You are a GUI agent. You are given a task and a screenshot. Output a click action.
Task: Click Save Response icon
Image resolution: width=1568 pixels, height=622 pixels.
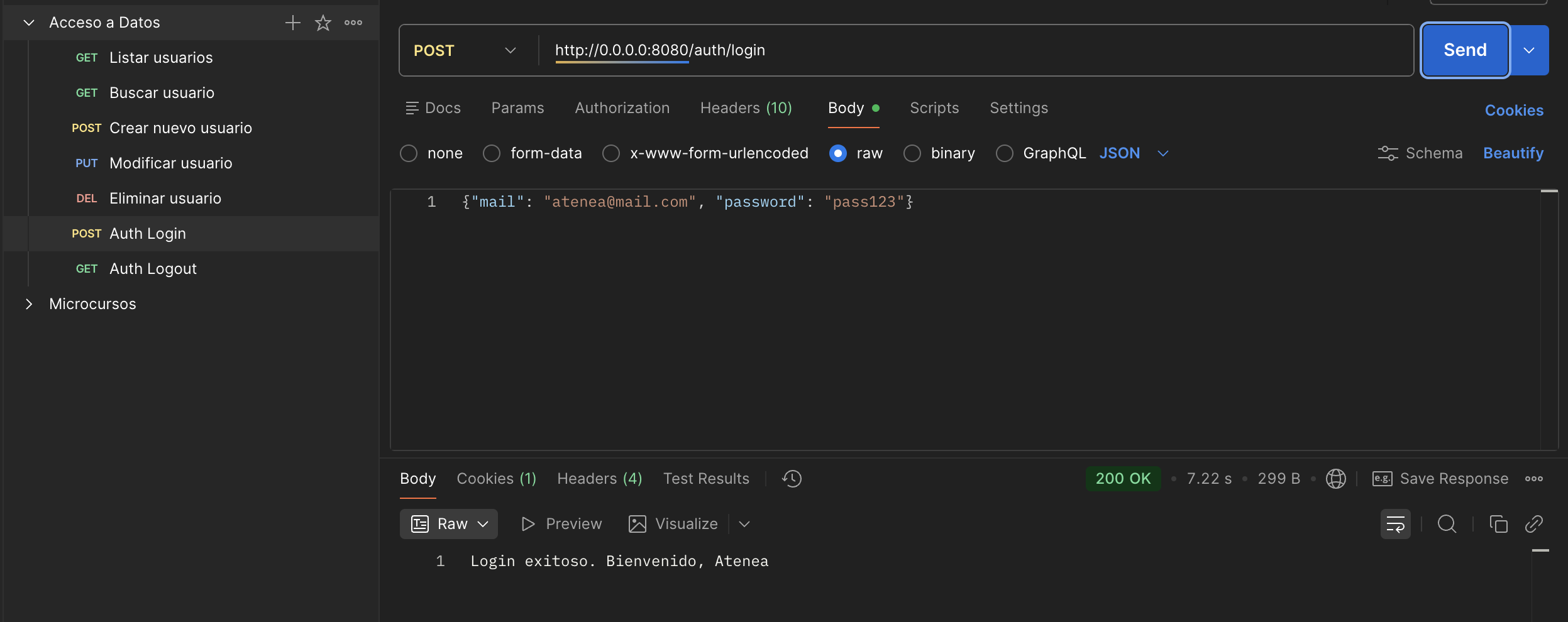point(1382,479)
